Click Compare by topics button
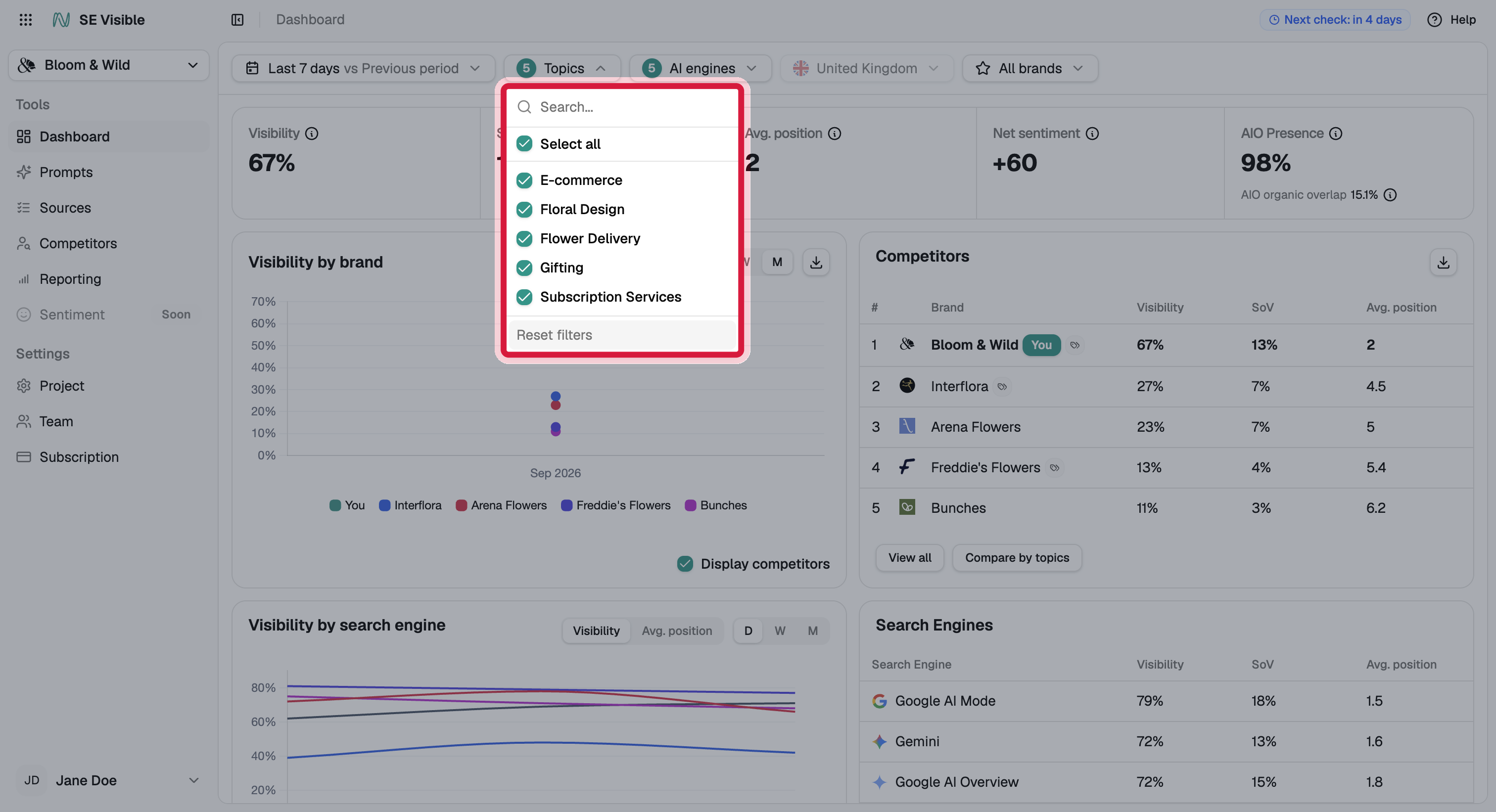 (x=1017, y=558)
